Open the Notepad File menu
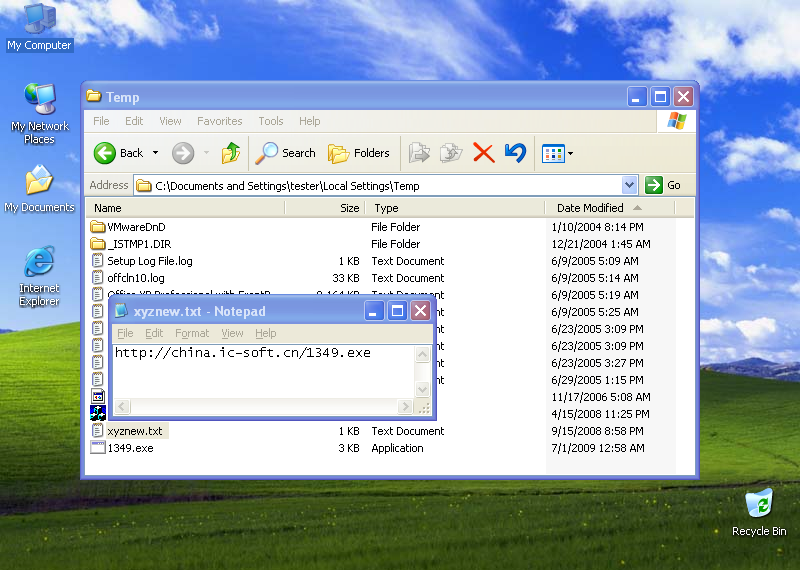The image size is (800, 570). click(125, 333)
